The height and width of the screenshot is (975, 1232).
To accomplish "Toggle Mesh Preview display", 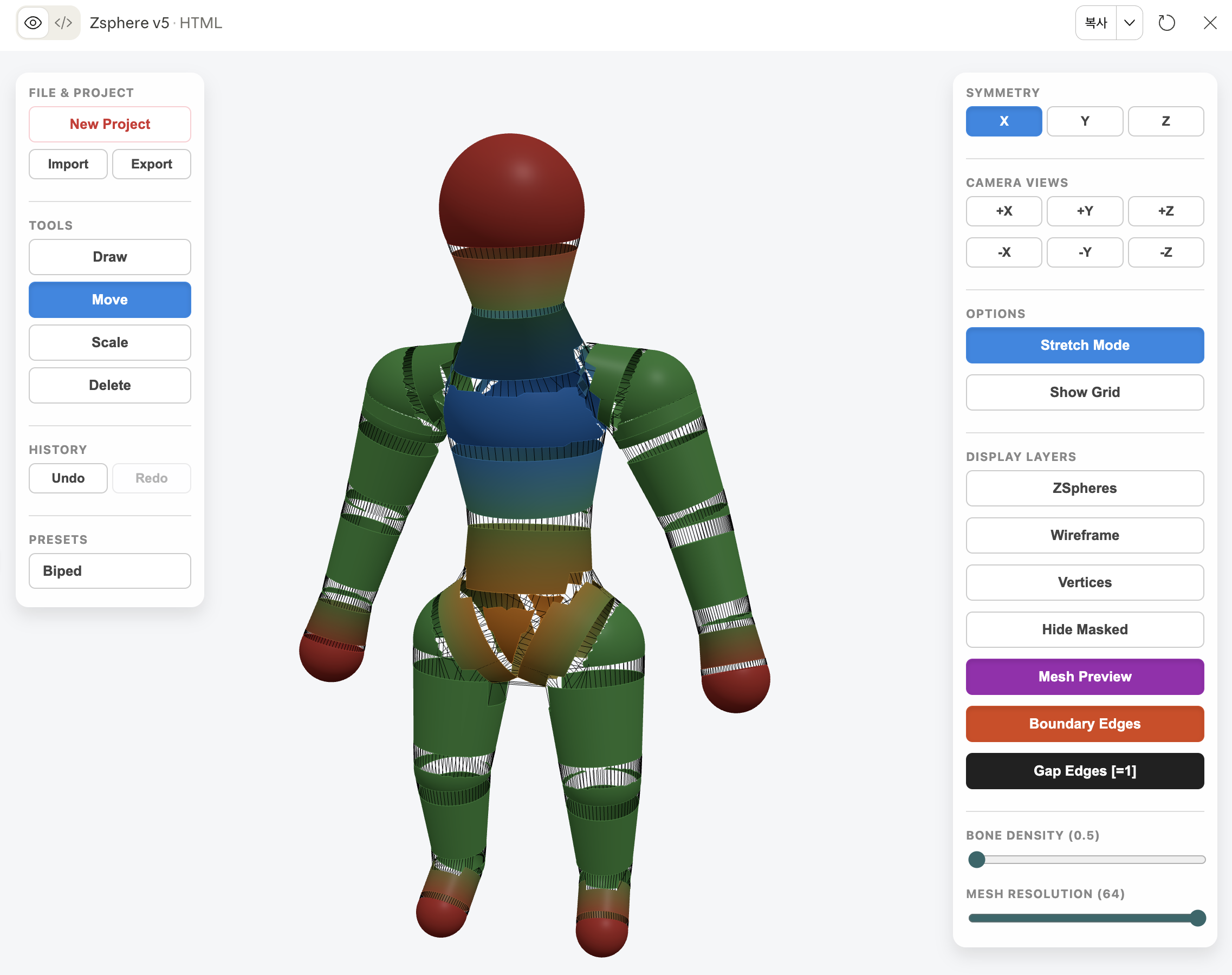I will pyautogui.click(x=1084, y=677).
